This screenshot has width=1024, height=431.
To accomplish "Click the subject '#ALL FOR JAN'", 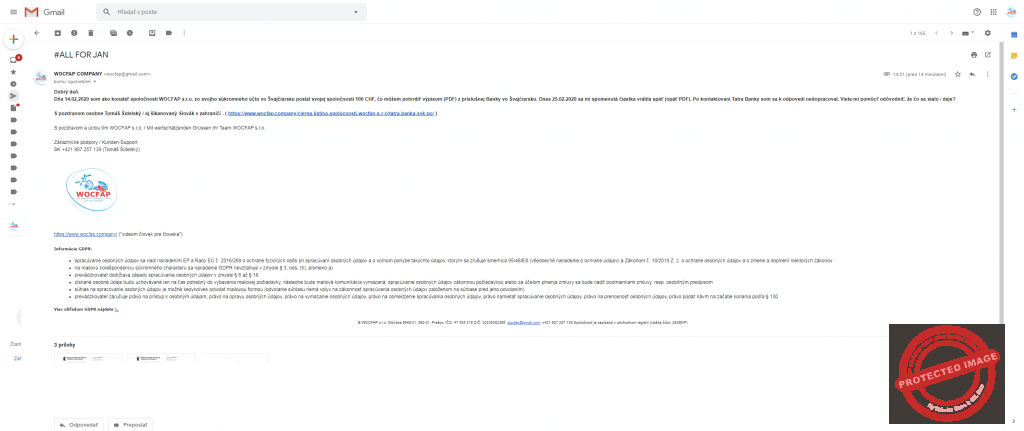I will coord(81,55).
